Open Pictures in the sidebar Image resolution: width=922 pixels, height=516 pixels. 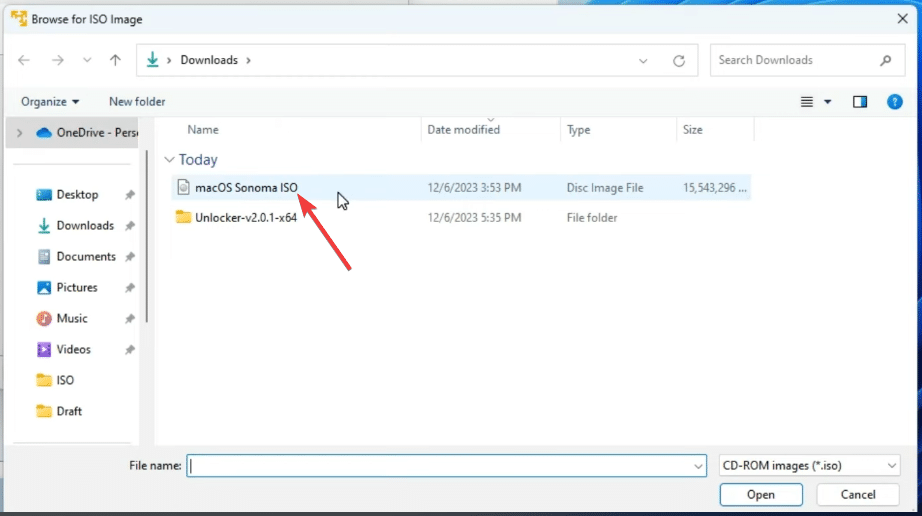(x=76, y=287)
